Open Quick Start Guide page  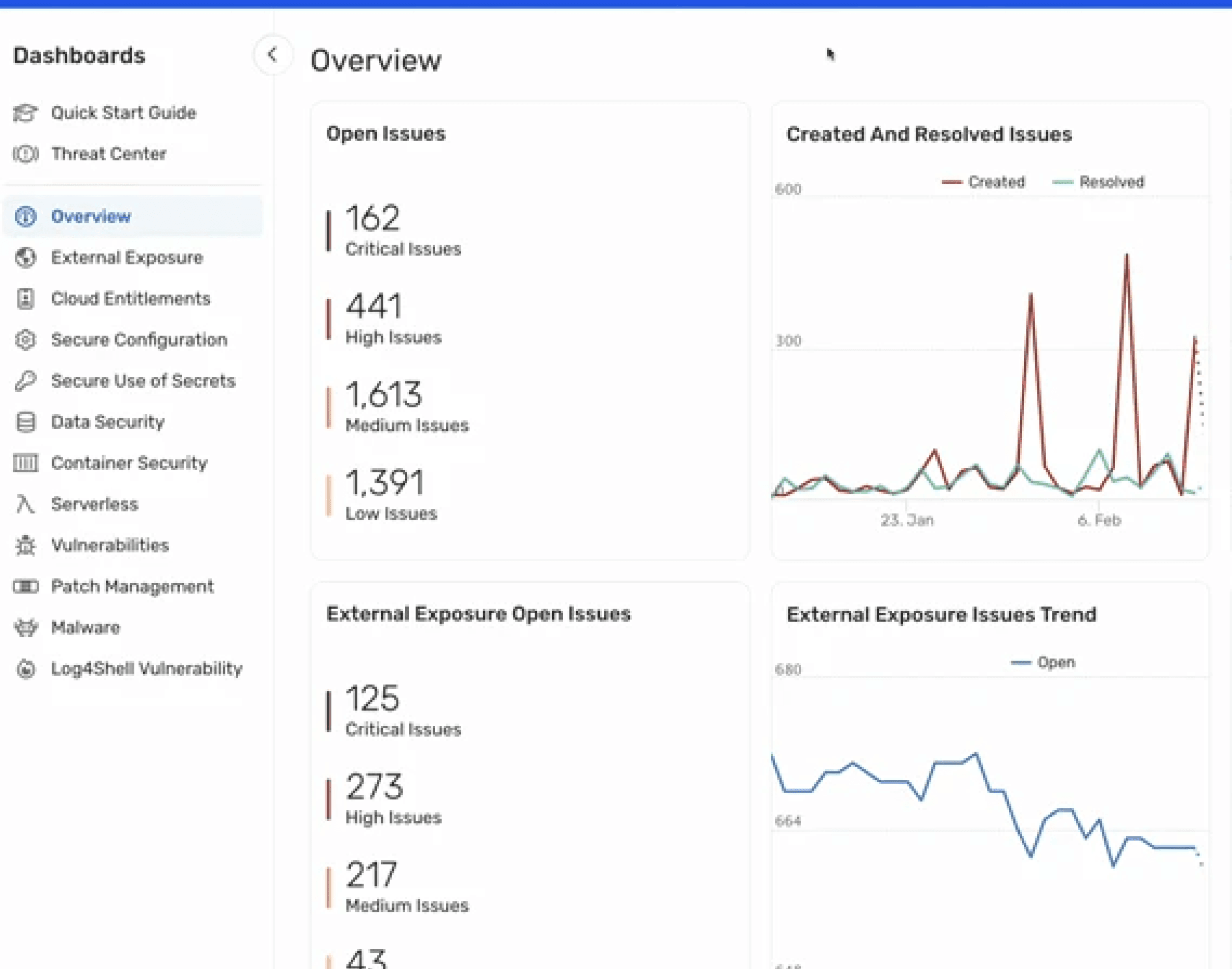point(124,113)
